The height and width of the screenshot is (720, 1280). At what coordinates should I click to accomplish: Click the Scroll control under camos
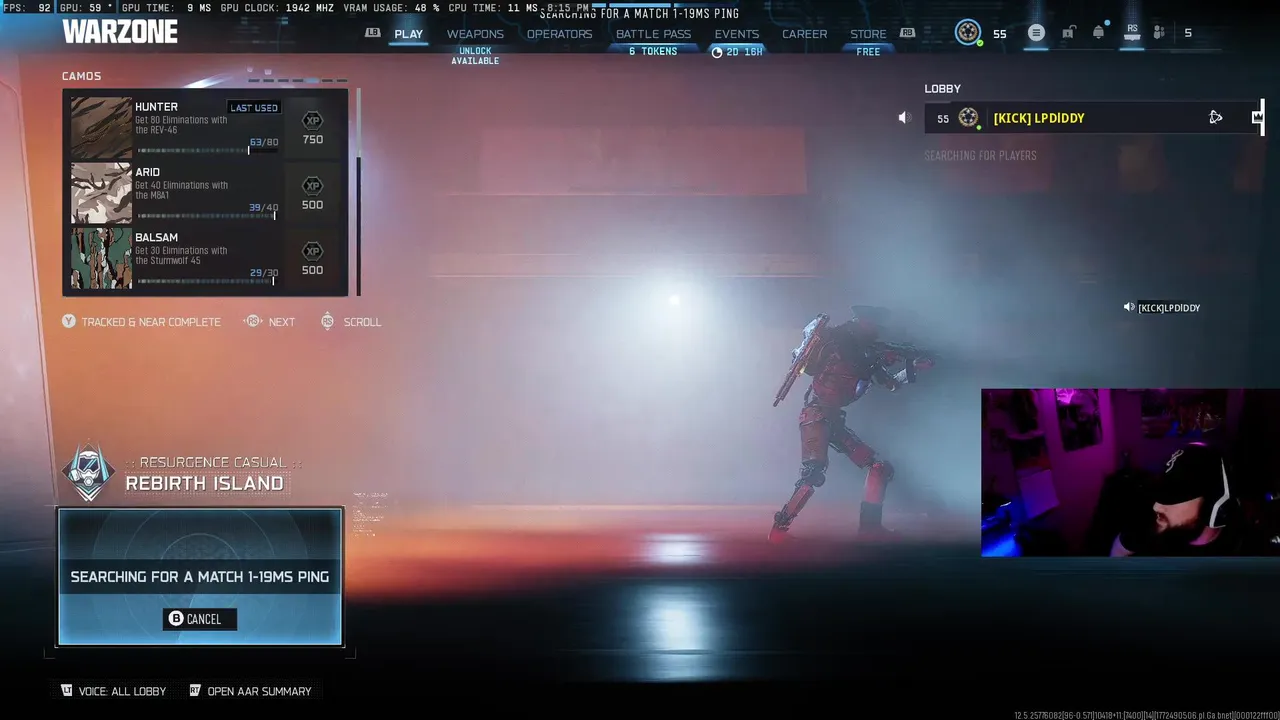(x=351, y=322)
